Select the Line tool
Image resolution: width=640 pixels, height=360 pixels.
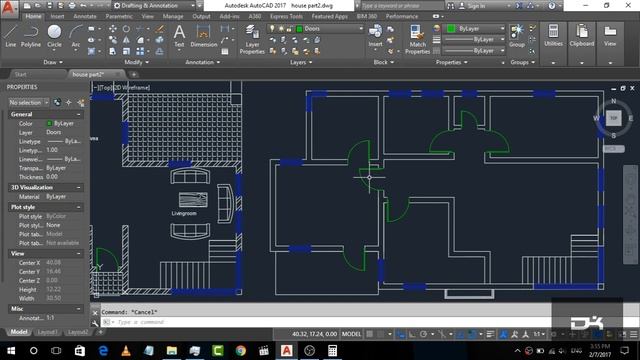pos(11,36)
